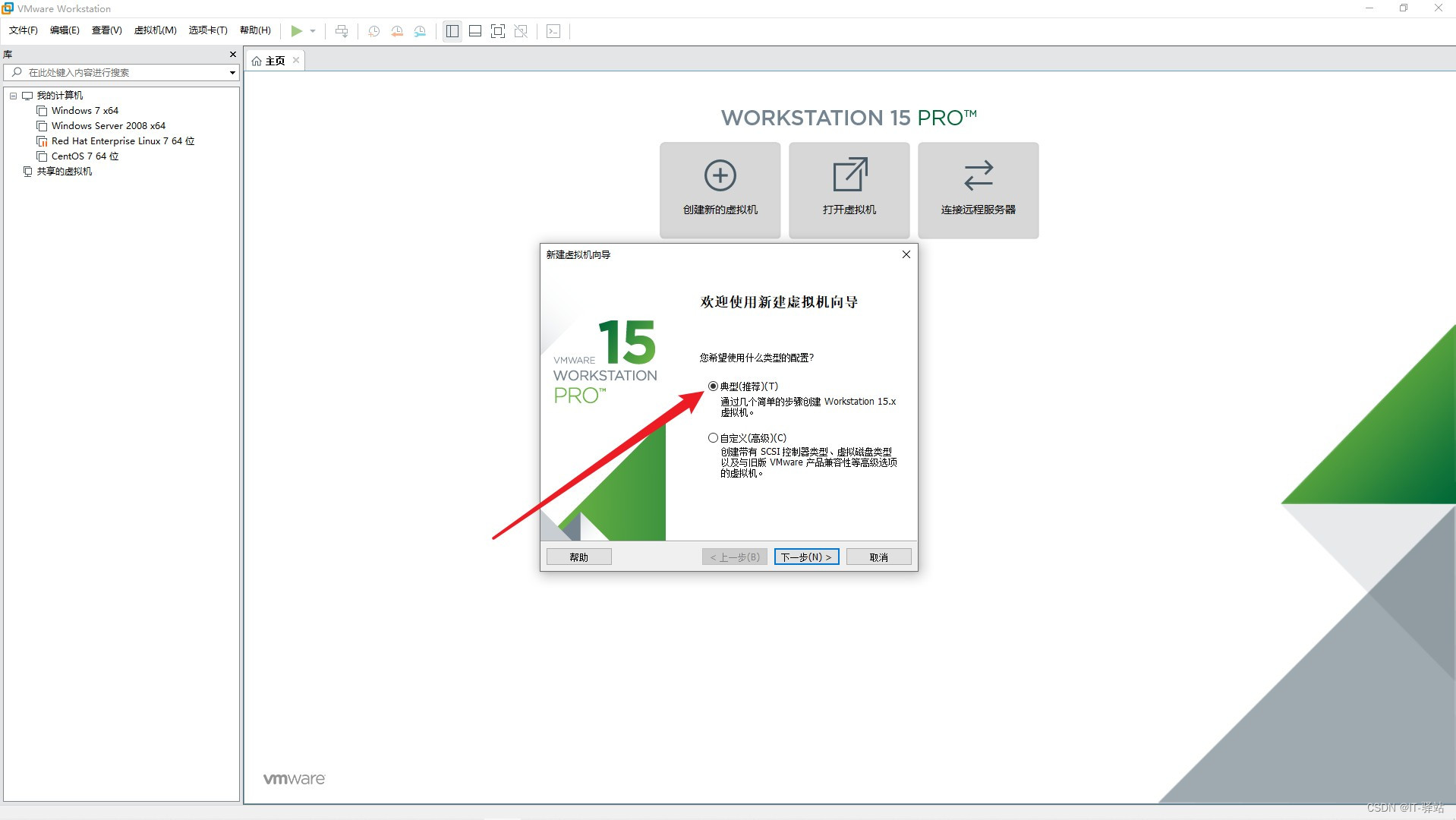The height and width of the screenshot is (820, 1456).
Task: Click the 连接远程服务器 tile
Action: pos(978,190)
